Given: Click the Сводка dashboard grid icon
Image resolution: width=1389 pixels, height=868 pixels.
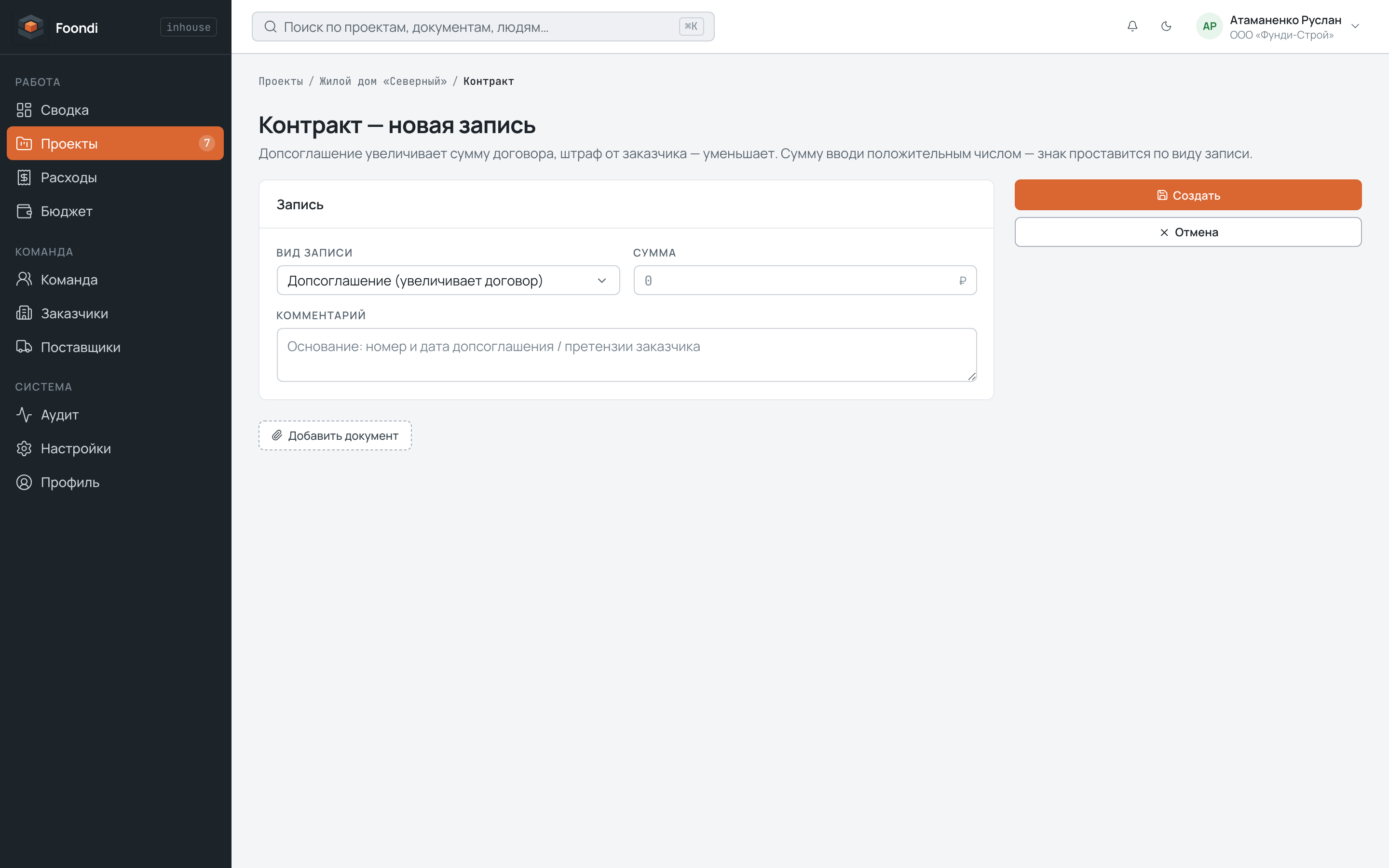Looking at the screenshot, I should [24, 109].
